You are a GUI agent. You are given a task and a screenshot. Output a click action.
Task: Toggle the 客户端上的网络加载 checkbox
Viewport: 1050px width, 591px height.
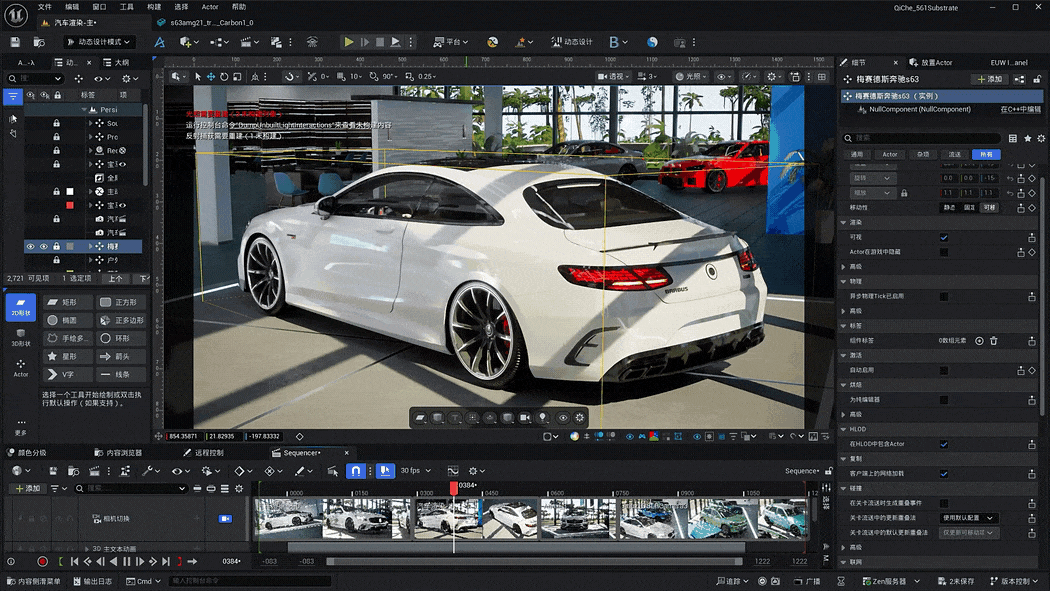pos(944,474)
